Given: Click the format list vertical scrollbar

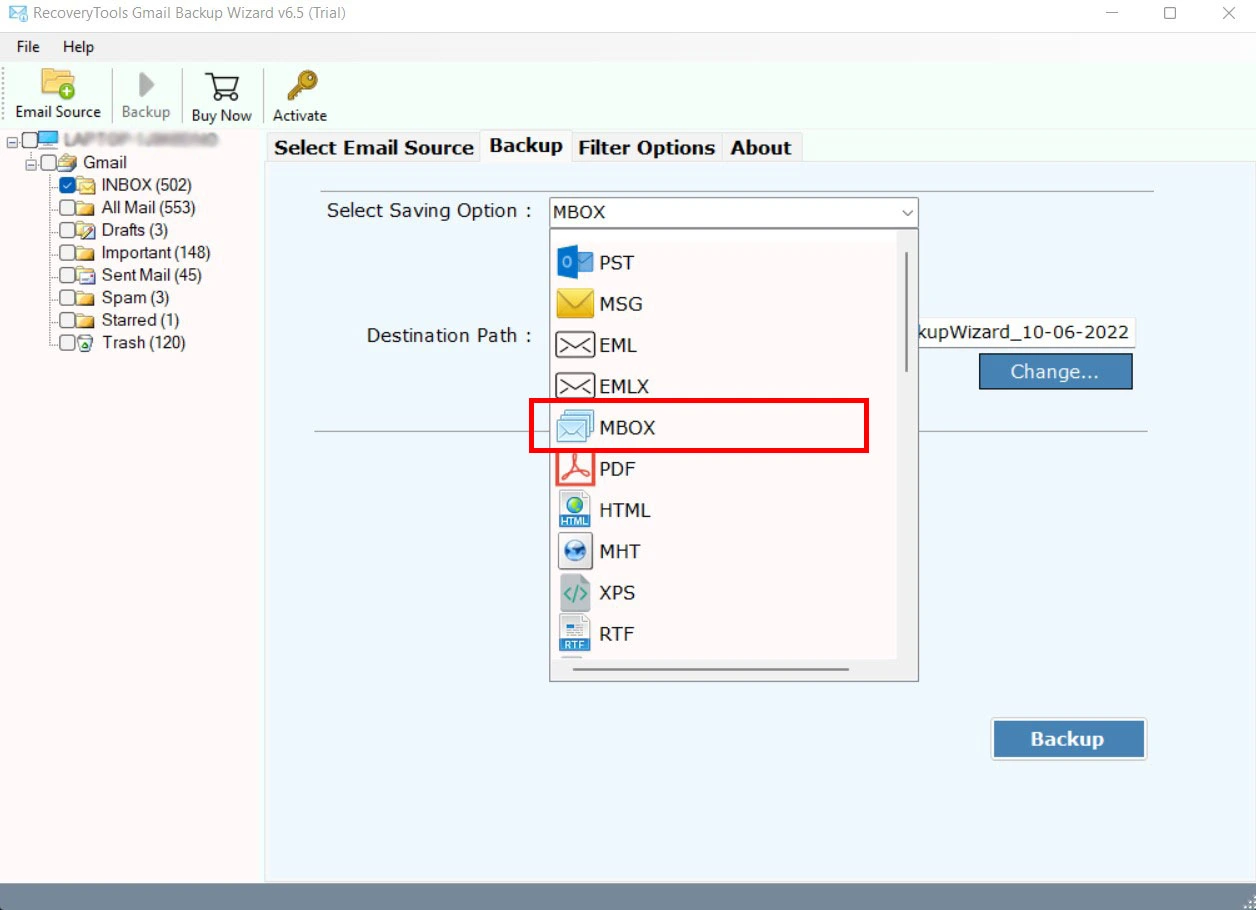Looking at the screenshot, I should (907, 310).
